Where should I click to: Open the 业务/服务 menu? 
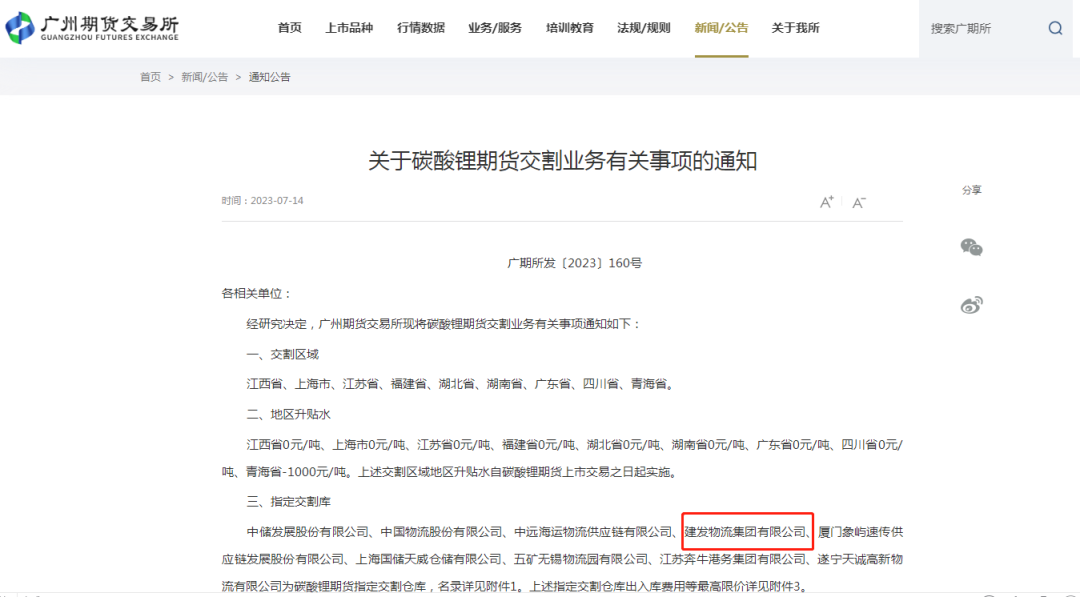(495, 28)
